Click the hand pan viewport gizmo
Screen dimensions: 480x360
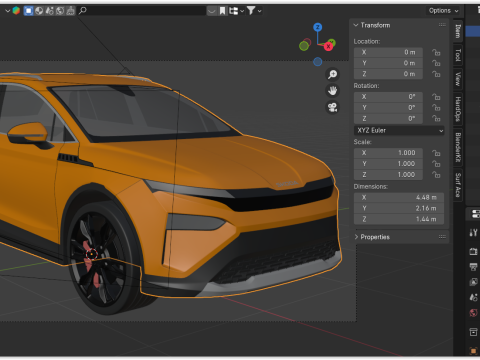click(332, 91)
